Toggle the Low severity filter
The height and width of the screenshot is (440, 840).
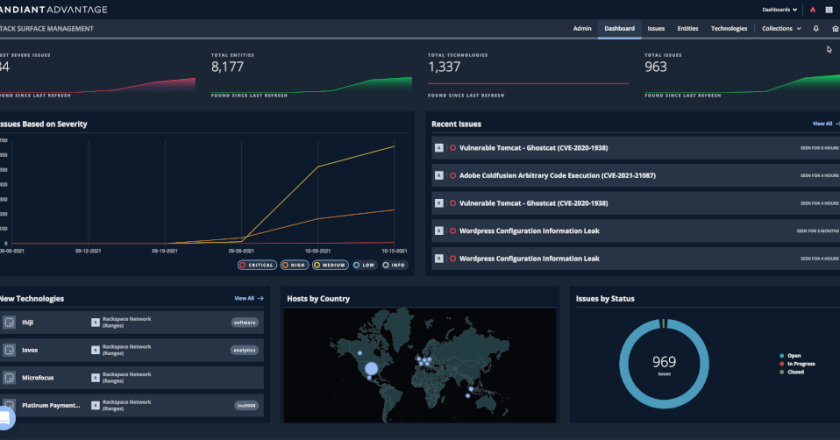click(364, 265)
